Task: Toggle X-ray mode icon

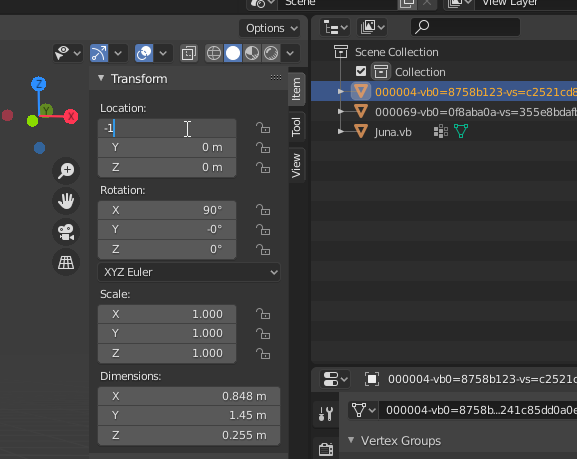Action: [x=189, y=53]
